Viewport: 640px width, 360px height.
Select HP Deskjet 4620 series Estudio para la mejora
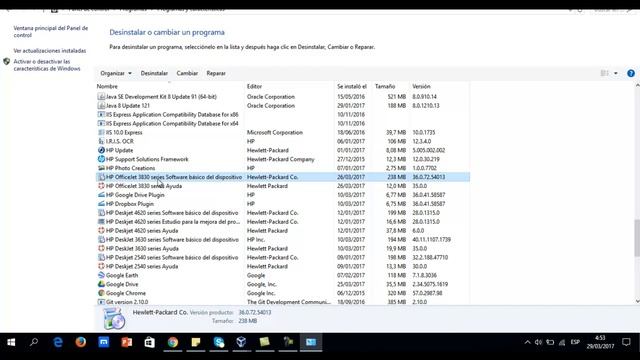(x=282, y=222)
